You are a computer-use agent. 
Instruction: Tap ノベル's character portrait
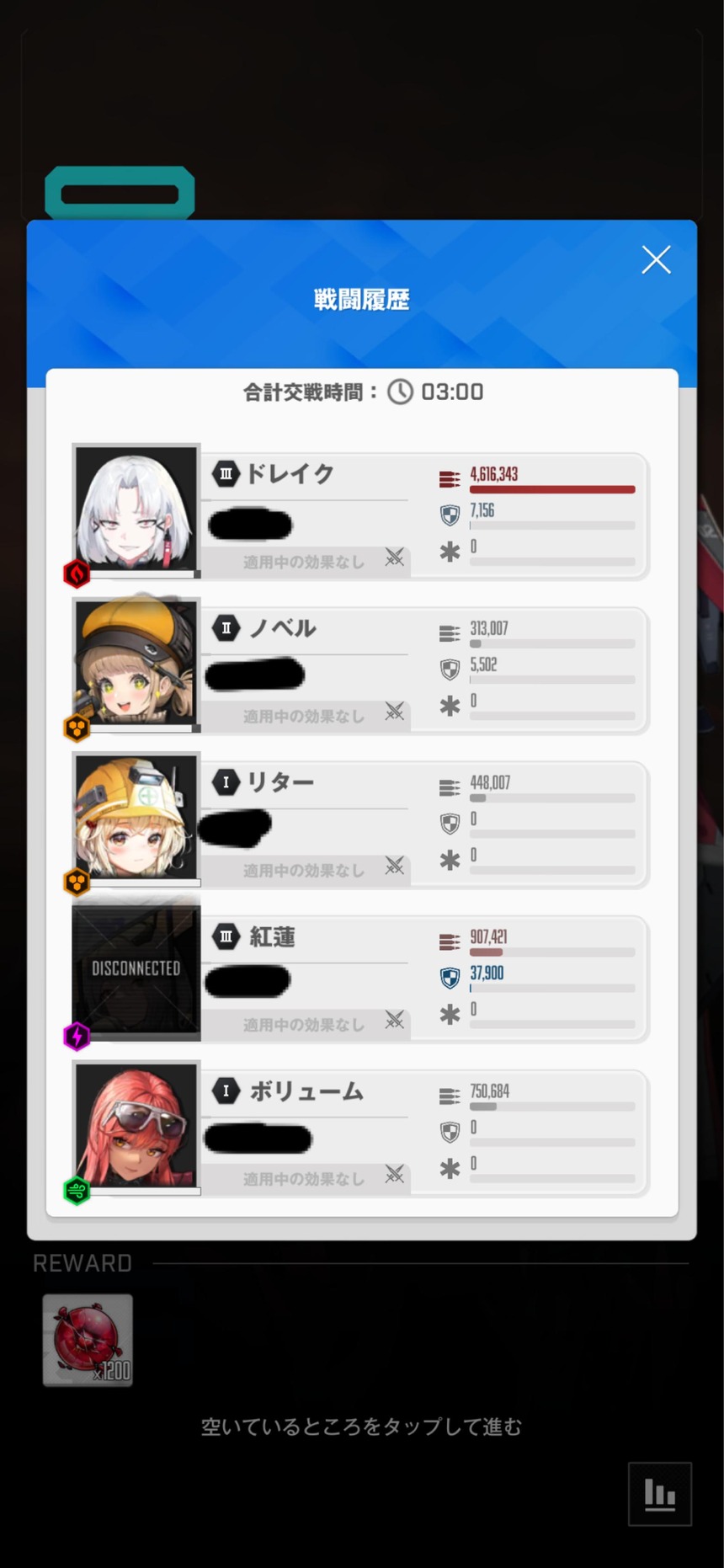pos(136,664)
